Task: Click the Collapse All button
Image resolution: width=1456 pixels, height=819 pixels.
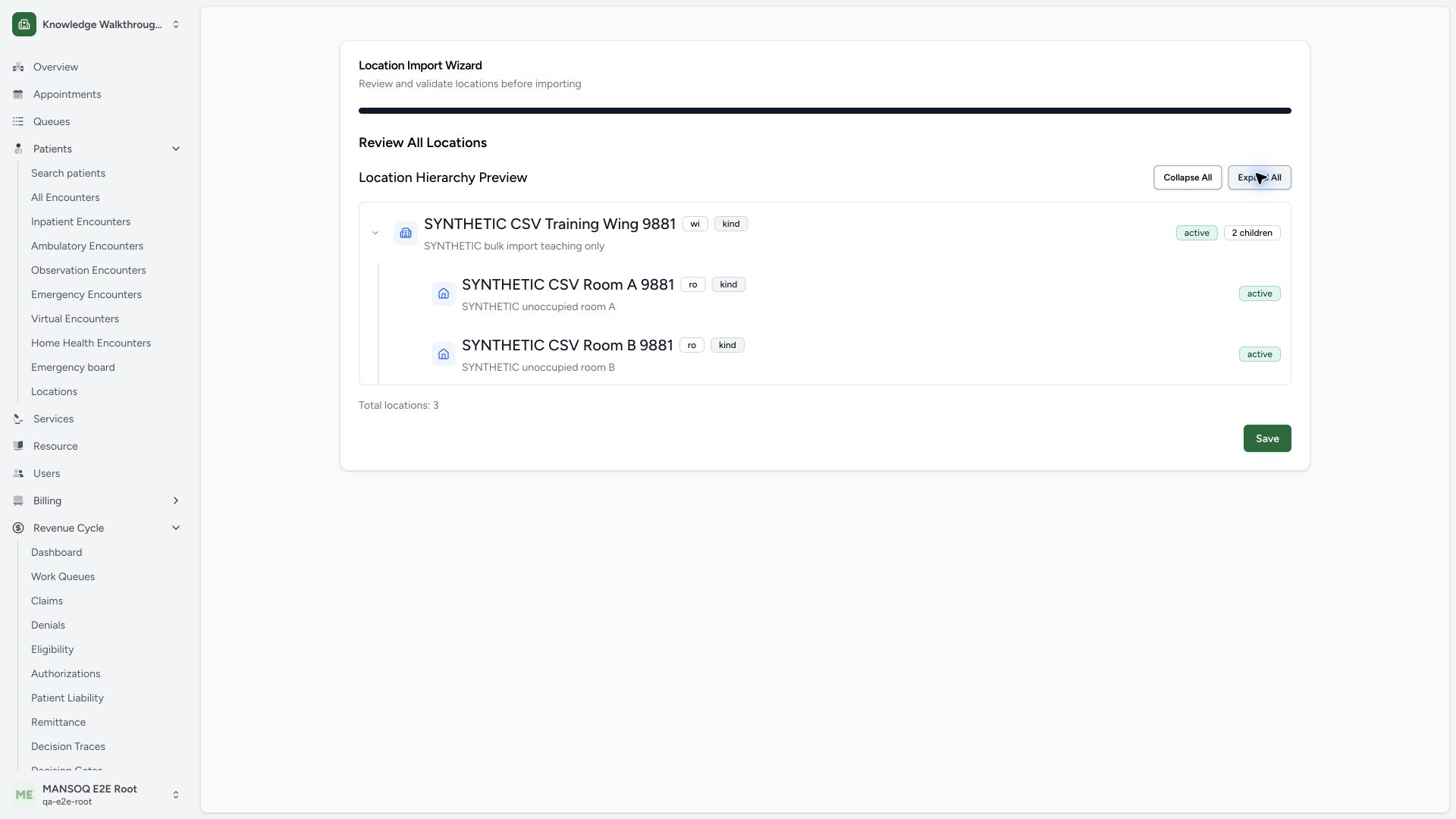Action: 1188,177
